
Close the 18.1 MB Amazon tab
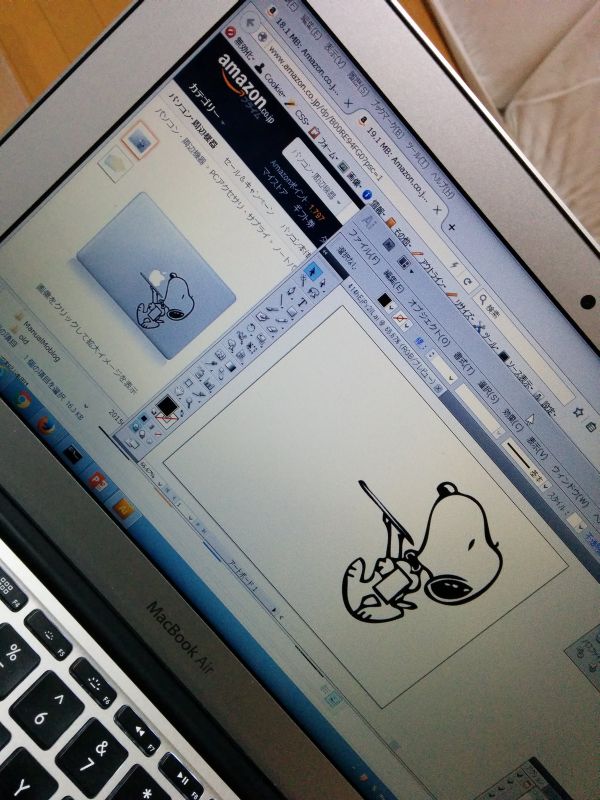(x=348, y=104)
